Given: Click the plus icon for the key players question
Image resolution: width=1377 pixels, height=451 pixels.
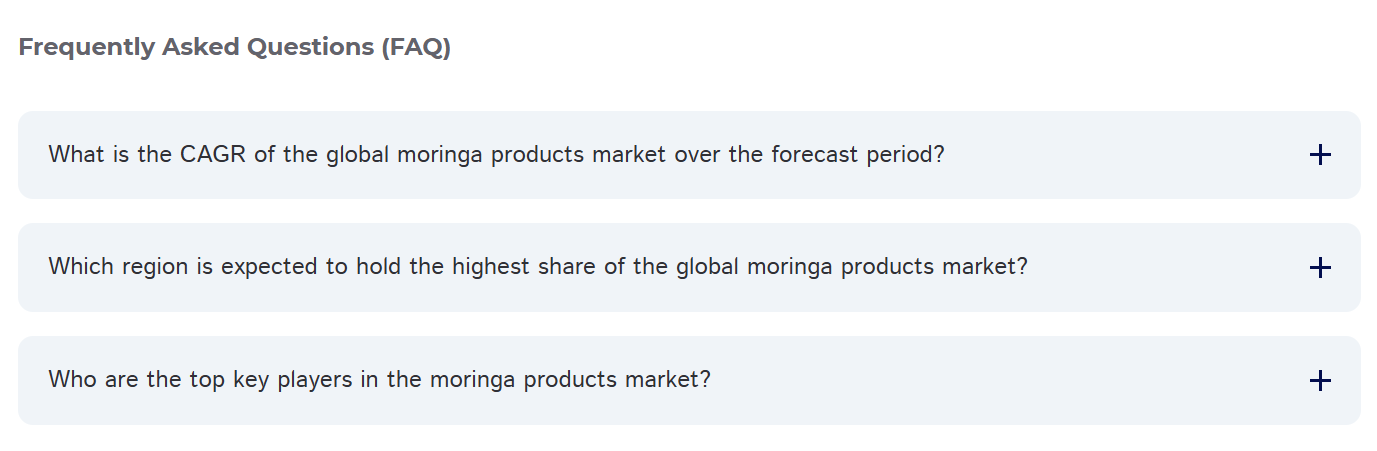Looking at the screenshot, I should coord(1320,381).
